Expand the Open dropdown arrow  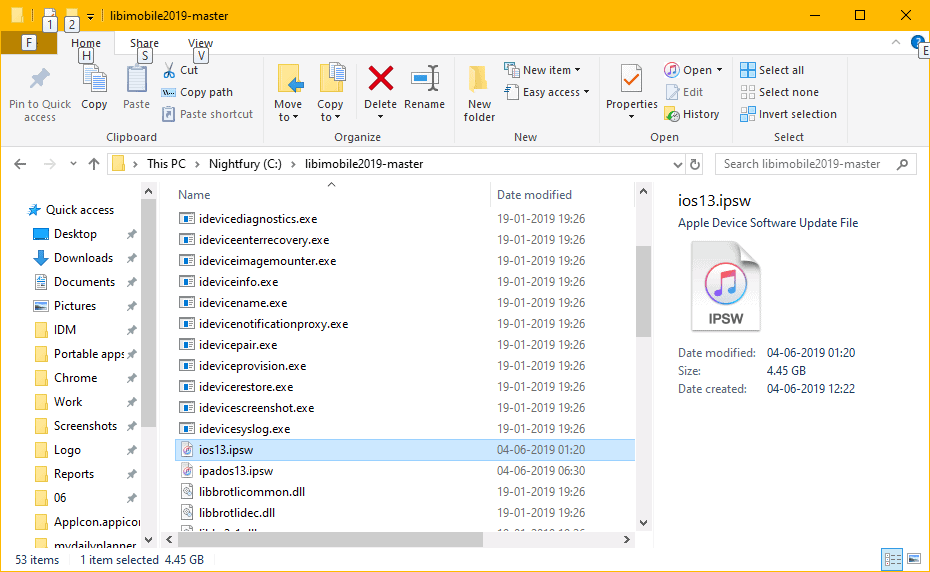coord(719,70)
